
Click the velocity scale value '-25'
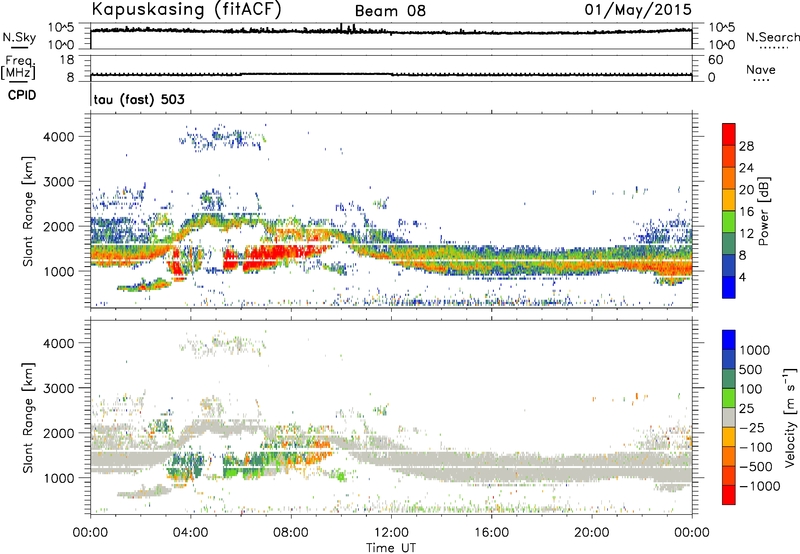click(x=752, y=427)
